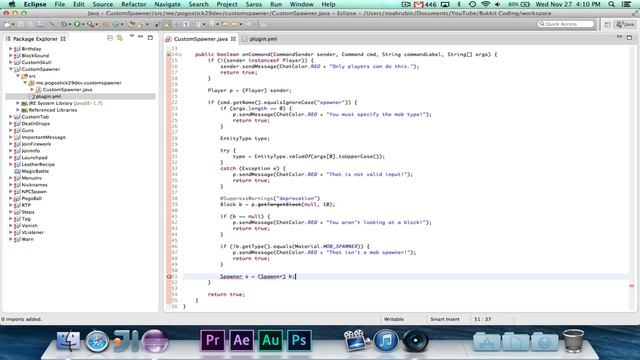The image size is (640, 360).
Task: Select the MagicBattle project
Action: point(35,171)
